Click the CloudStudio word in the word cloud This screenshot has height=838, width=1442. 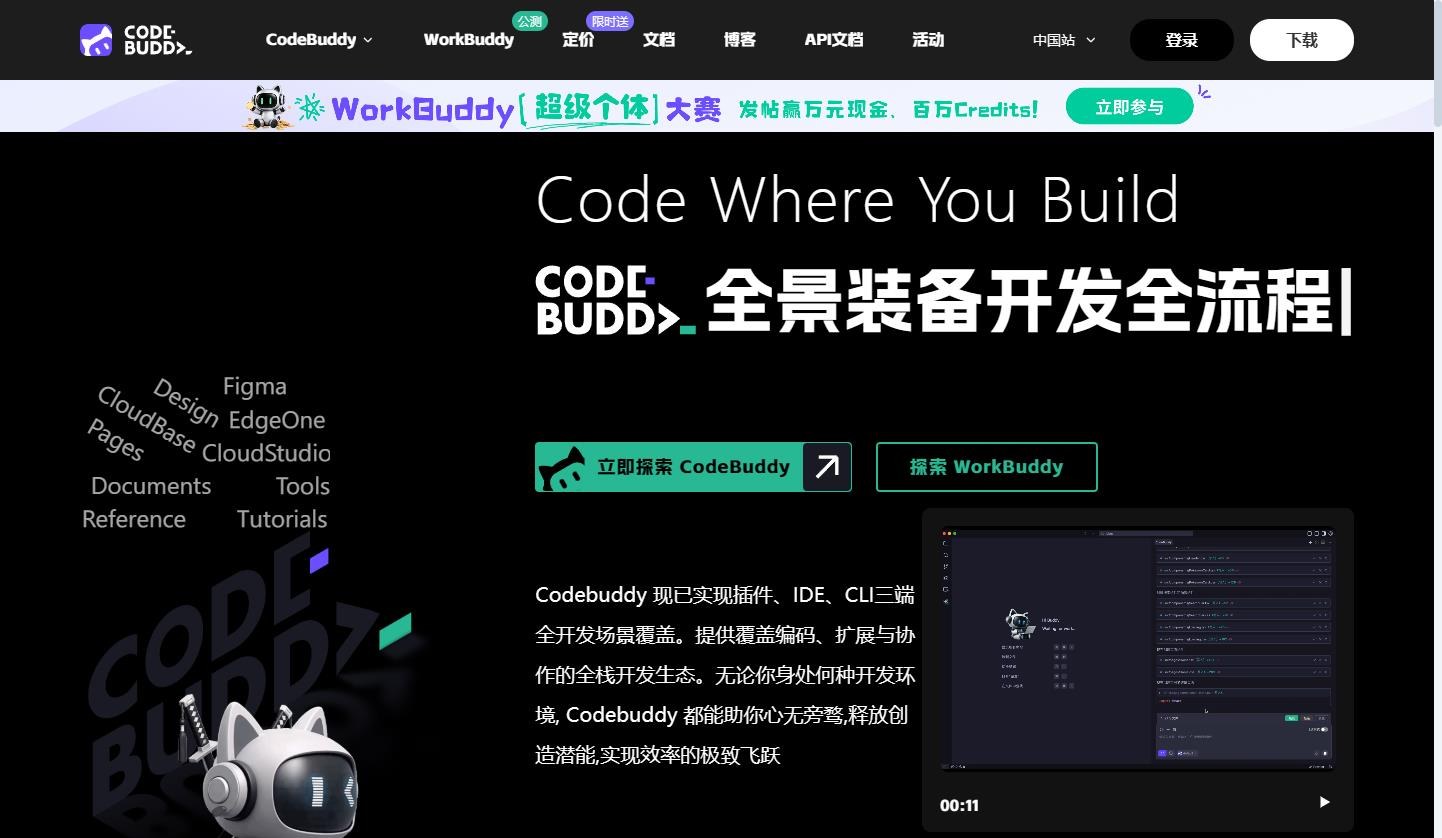click(x=266, y=453)
